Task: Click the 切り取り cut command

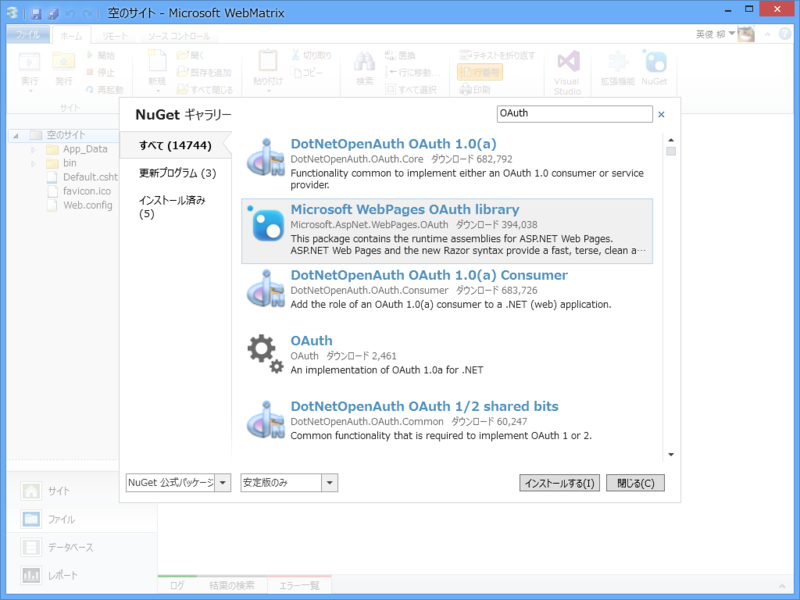Action: [x=311, y=55]
